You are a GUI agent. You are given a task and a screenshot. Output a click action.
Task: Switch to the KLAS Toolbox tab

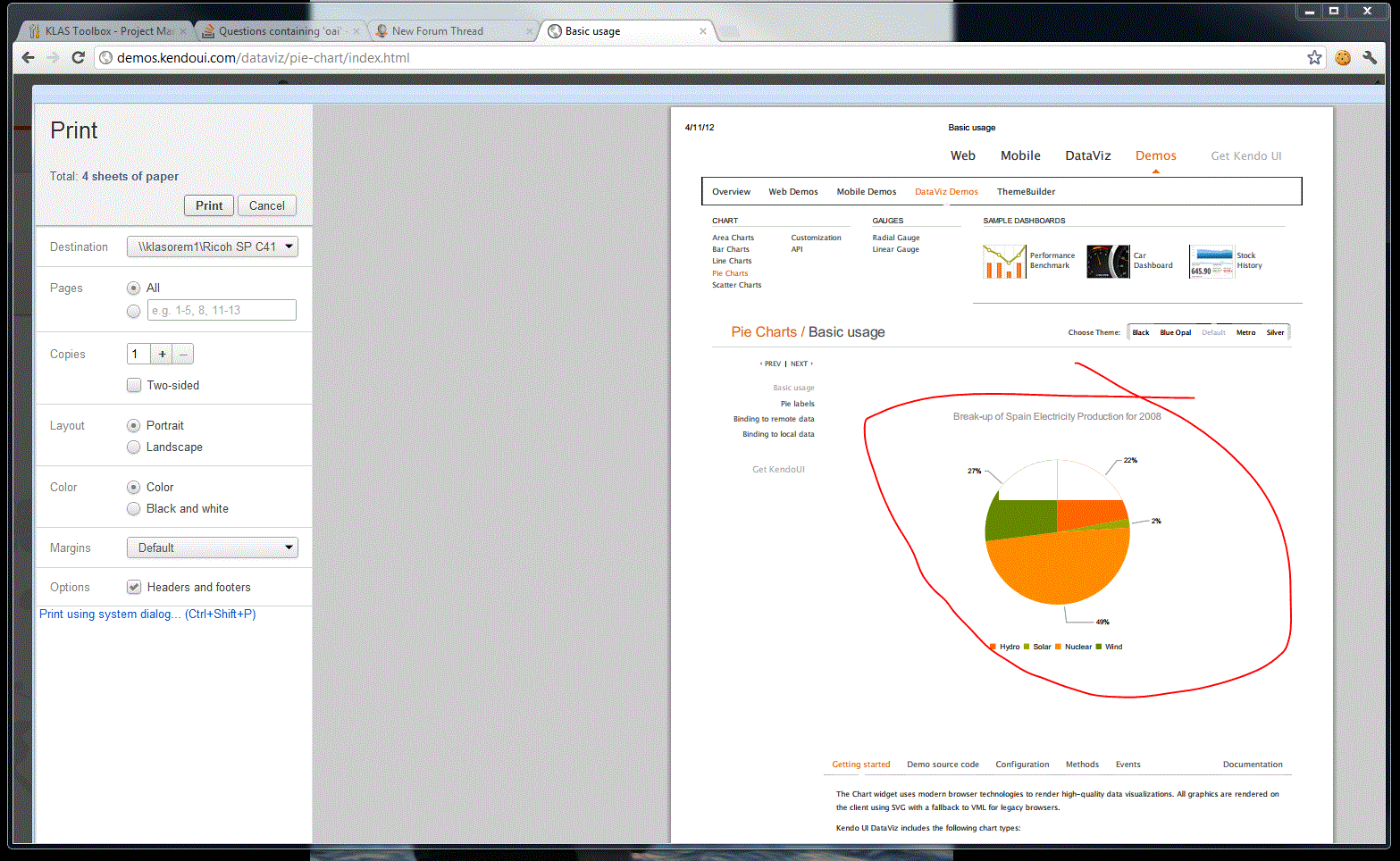(x=107, y=30)
